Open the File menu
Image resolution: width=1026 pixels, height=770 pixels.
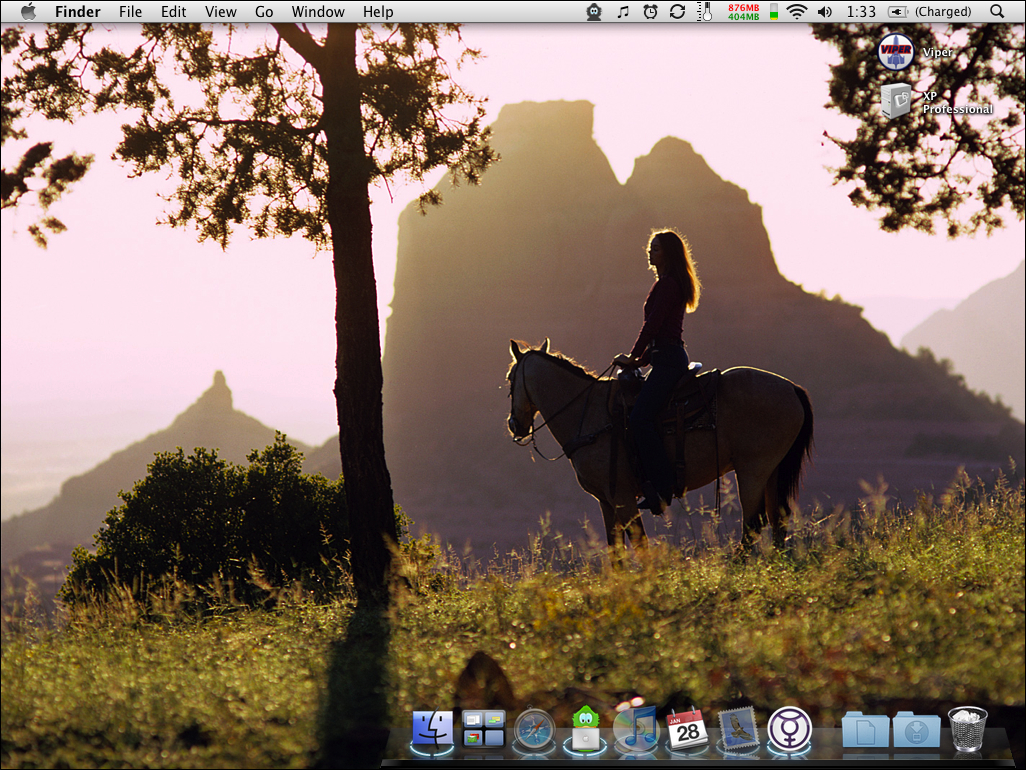click(x=130, y=12)
